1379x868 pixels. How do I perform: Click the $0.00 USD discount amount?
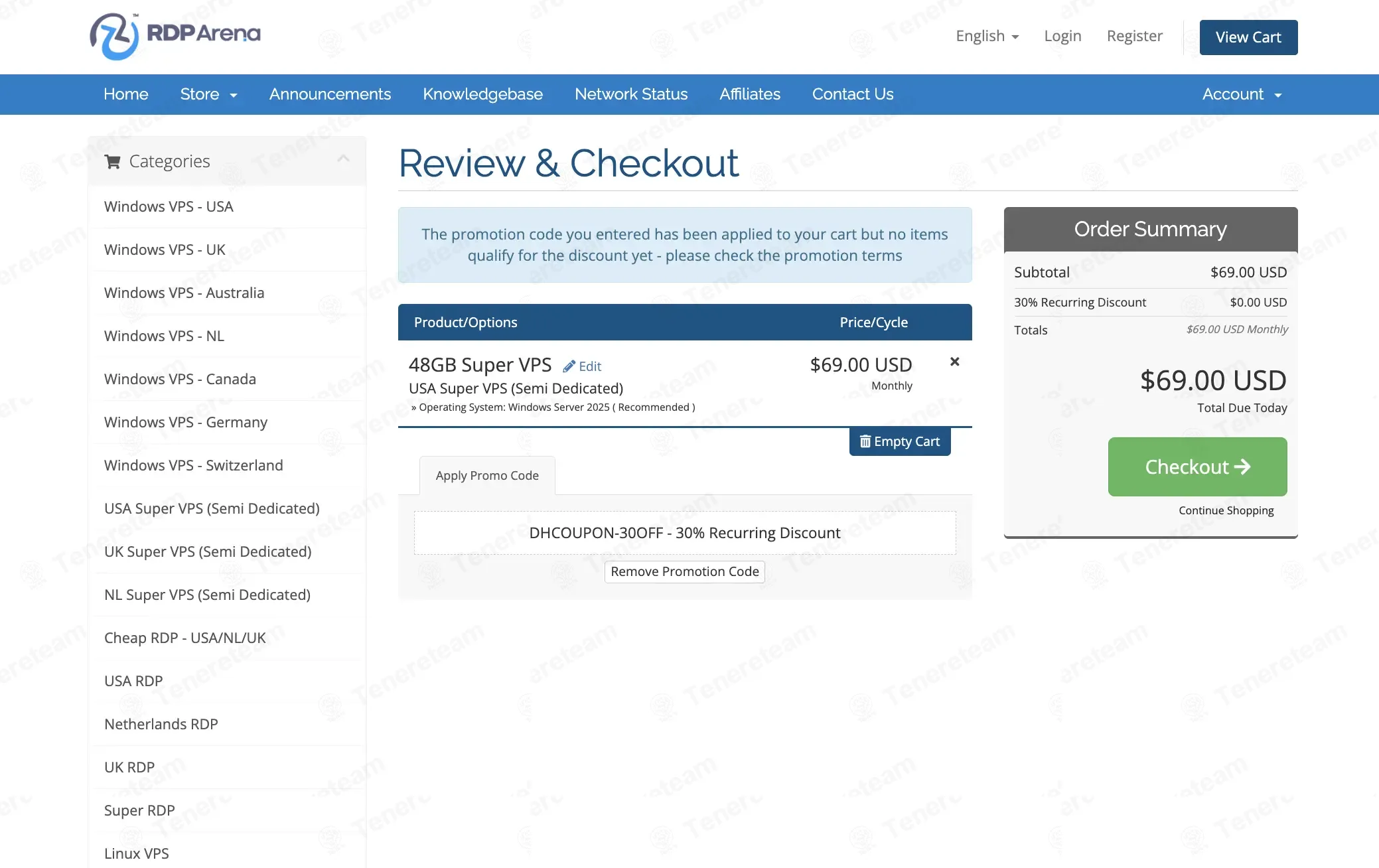tap(1258, 302)
